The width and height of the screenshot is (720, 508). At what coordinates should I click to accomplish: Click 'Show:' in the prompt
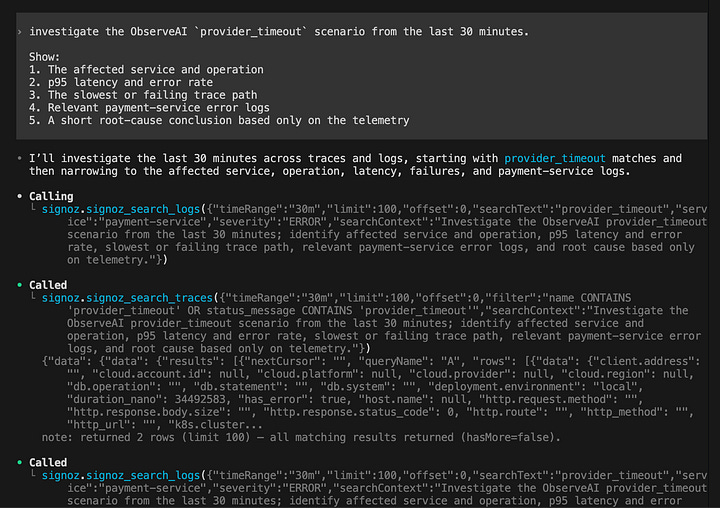tap(45, 57)
